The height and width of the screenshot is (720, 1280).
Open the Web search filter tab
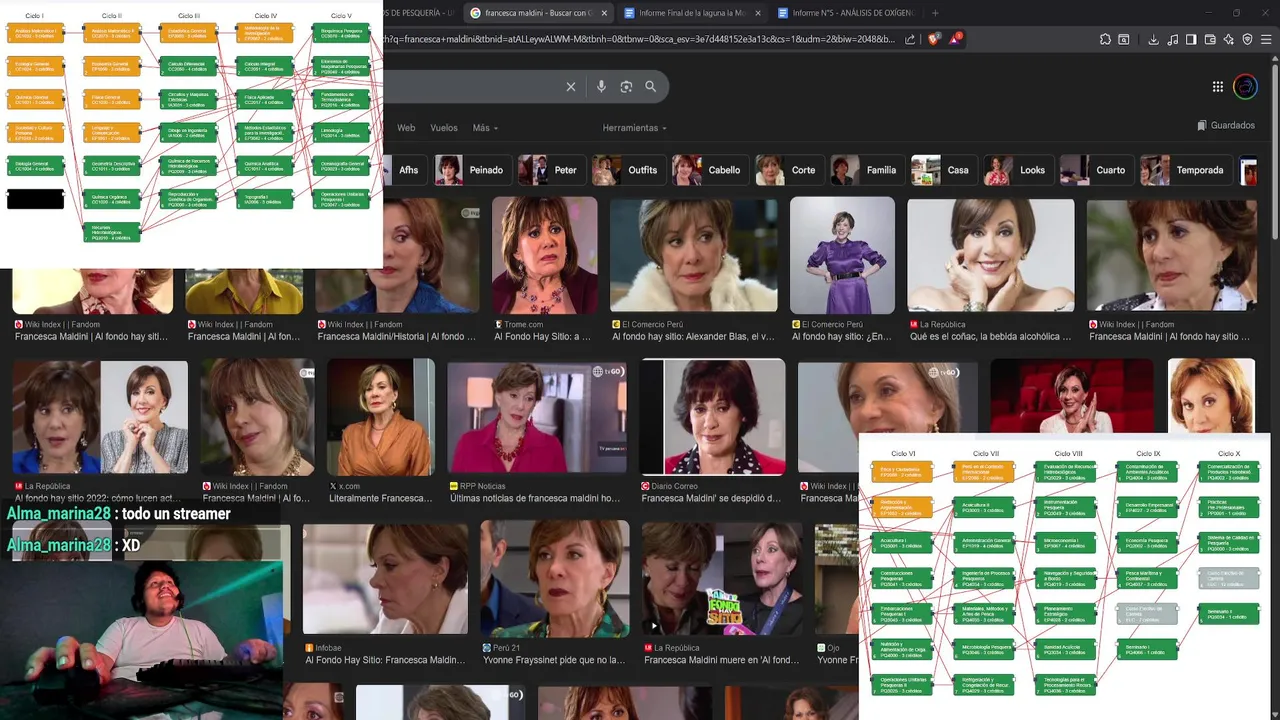406,128
